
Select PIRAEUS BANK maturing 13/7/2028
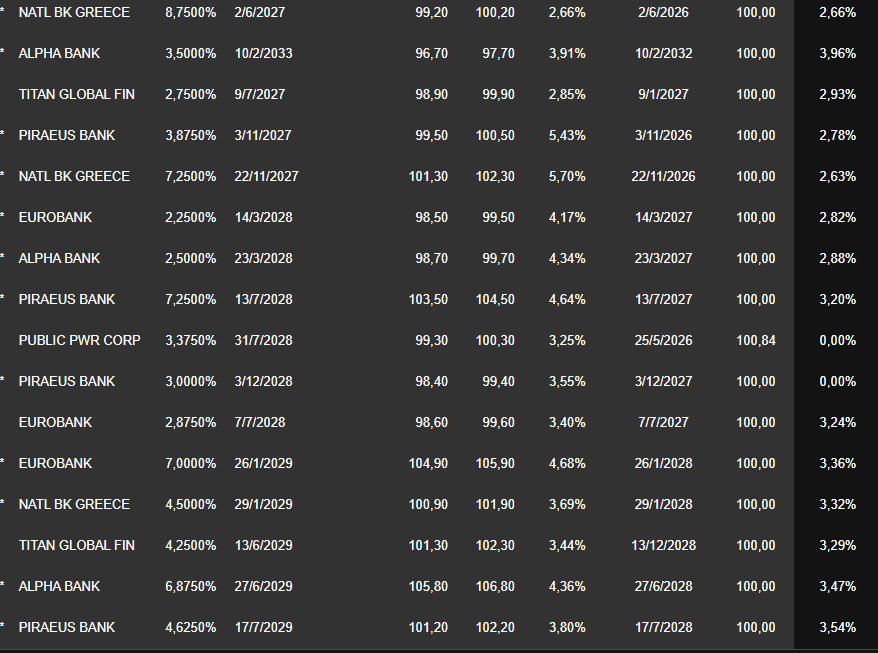[x=67, y=298]
